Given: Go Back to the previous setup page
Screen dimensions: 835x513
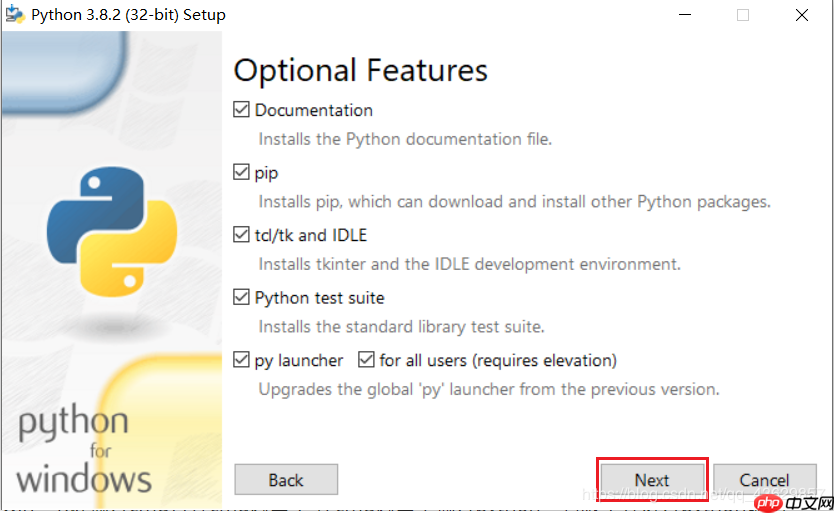Looking at the screenshot, I should pos(286,480).
